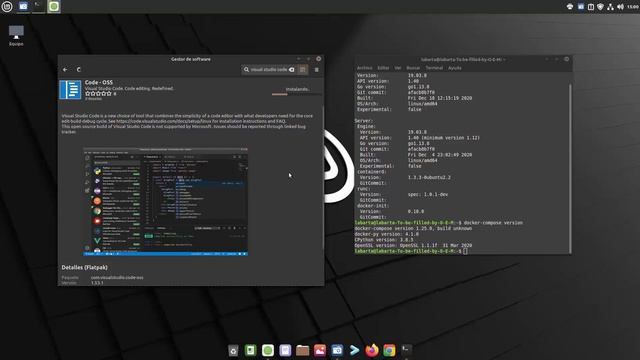Click the 'Detalles (Flatpak)' heading
Screen dimensions: 640x360
[x=84, y=267]
